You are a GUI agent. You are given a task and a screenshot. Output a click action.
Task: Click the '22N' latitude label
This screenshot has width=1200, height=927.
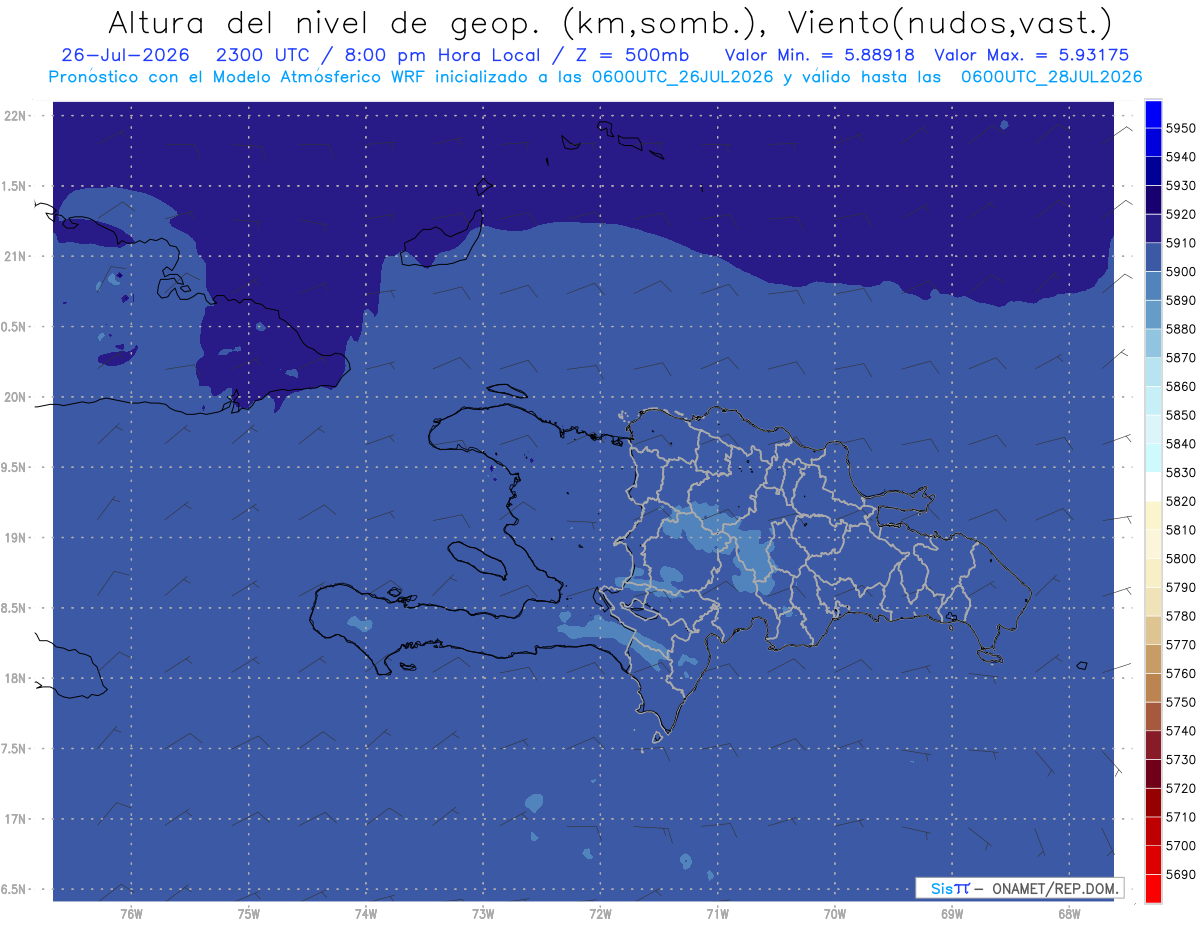point(17,116)
